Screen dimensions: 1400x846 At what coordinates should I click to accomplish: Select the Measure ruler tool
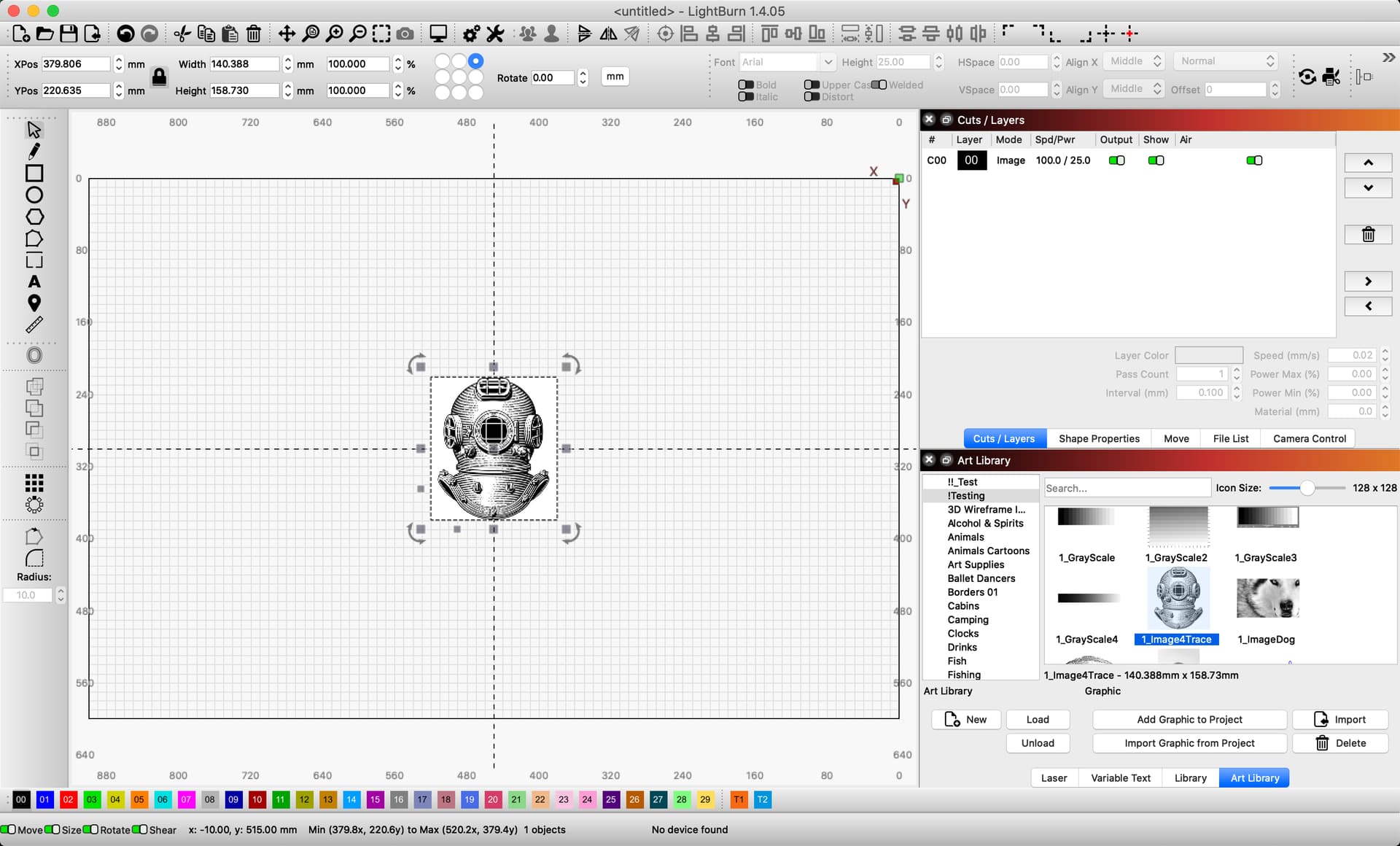pos(34,325)
